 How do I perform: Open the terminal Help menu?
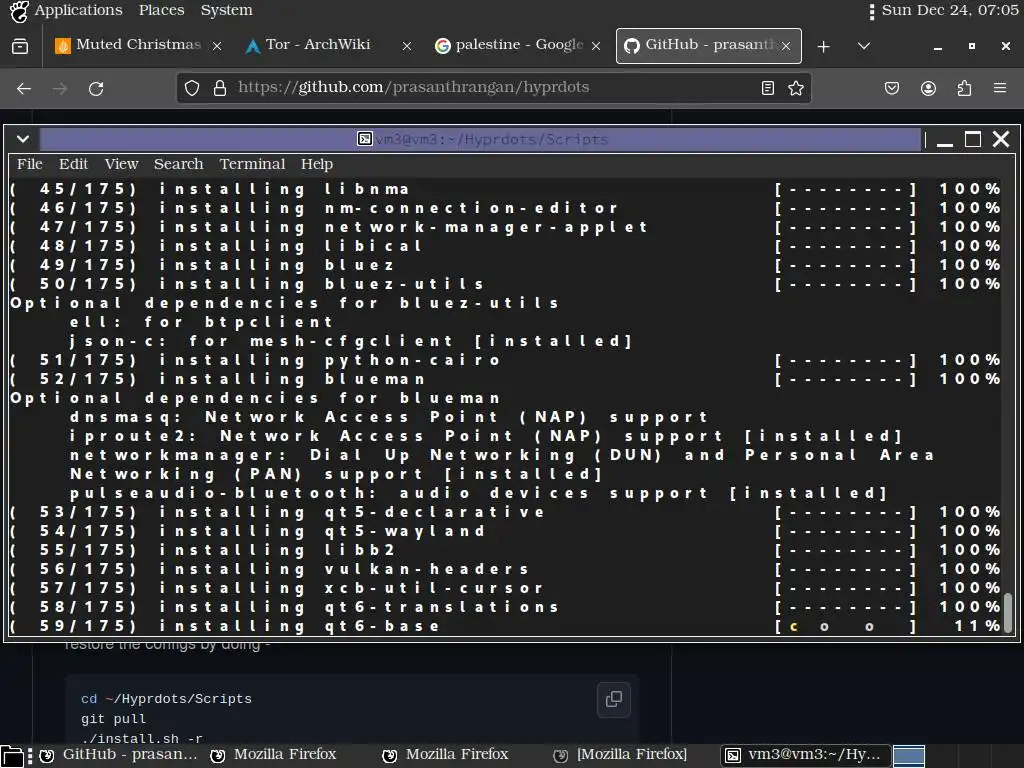[x=317, y=164]
